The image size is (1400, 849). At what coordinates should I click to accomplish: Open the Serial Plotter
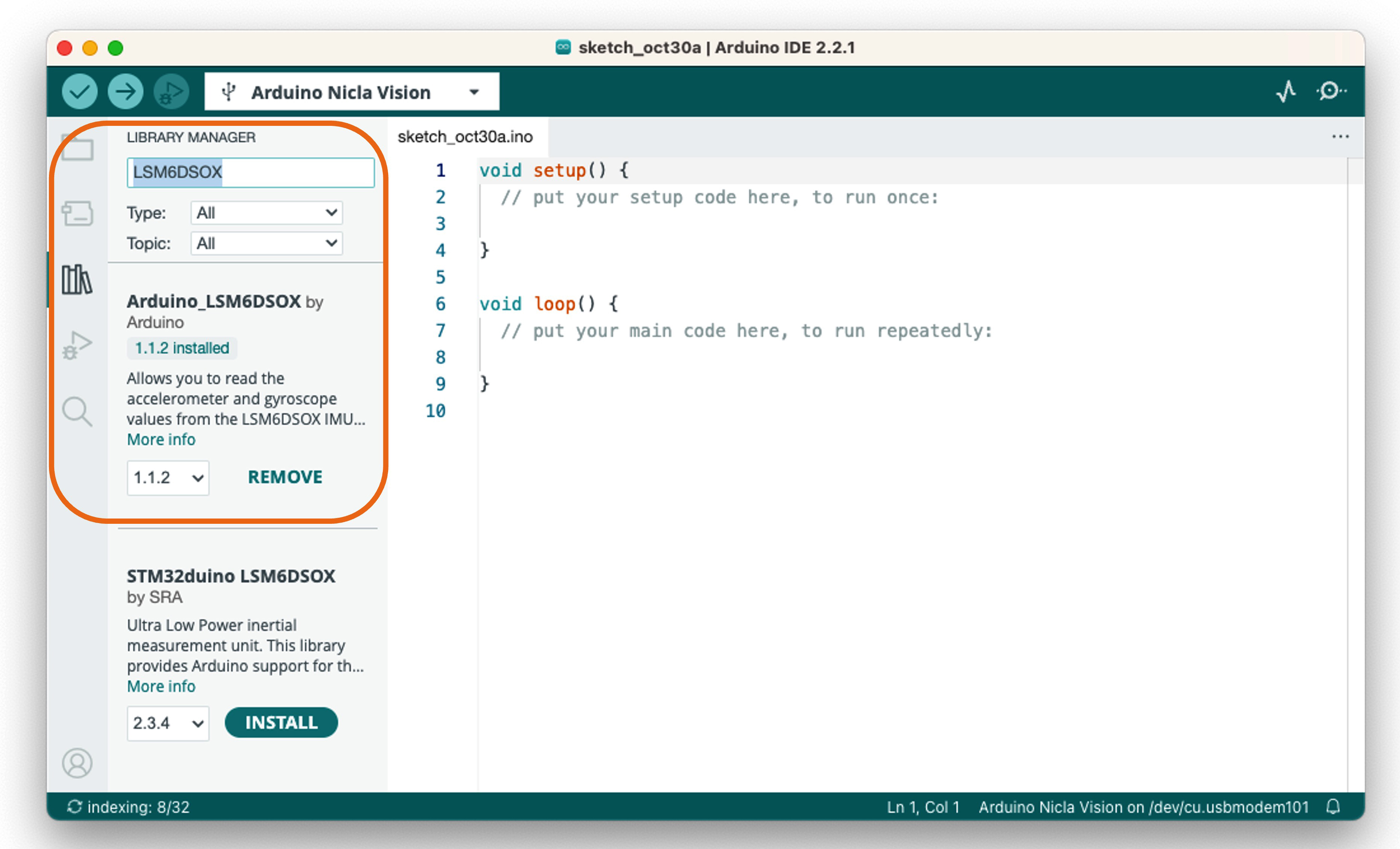tap(1286, 91)
